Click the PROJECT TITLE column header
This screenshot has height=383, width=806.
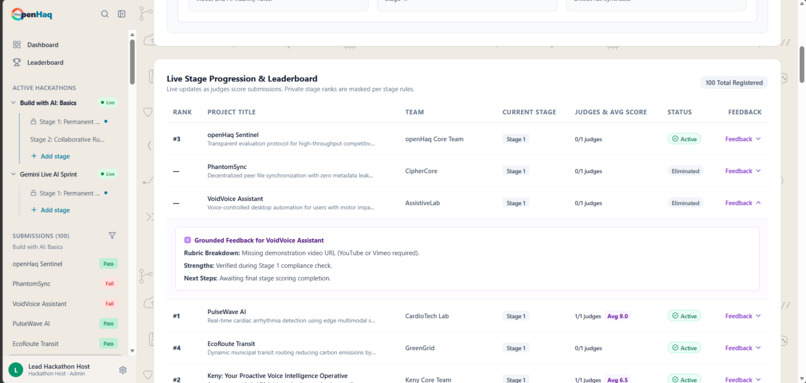click(x=231, y=112)
